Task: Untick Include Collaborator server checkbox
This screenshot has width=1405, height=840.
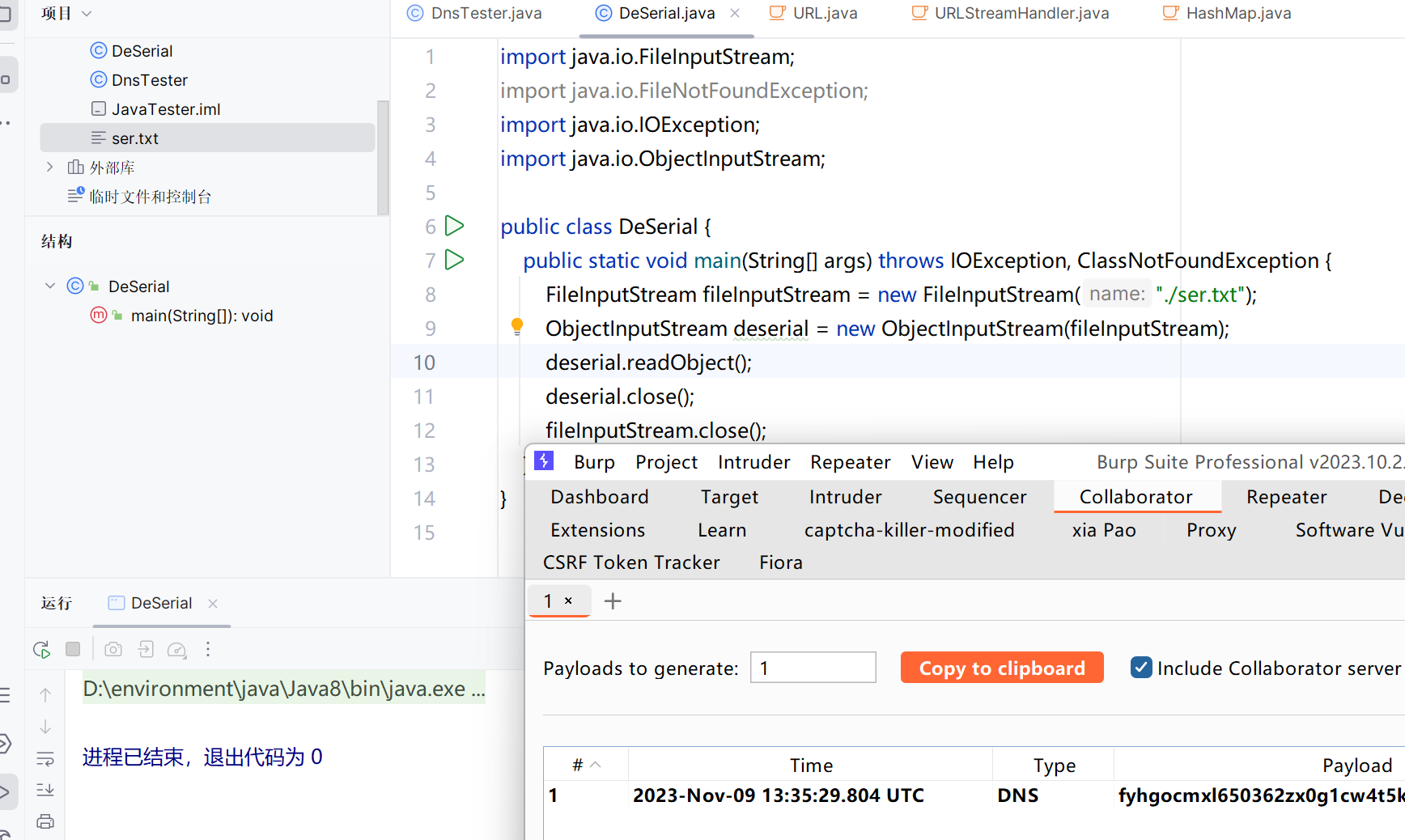Action: click(x=1141, y=668)
